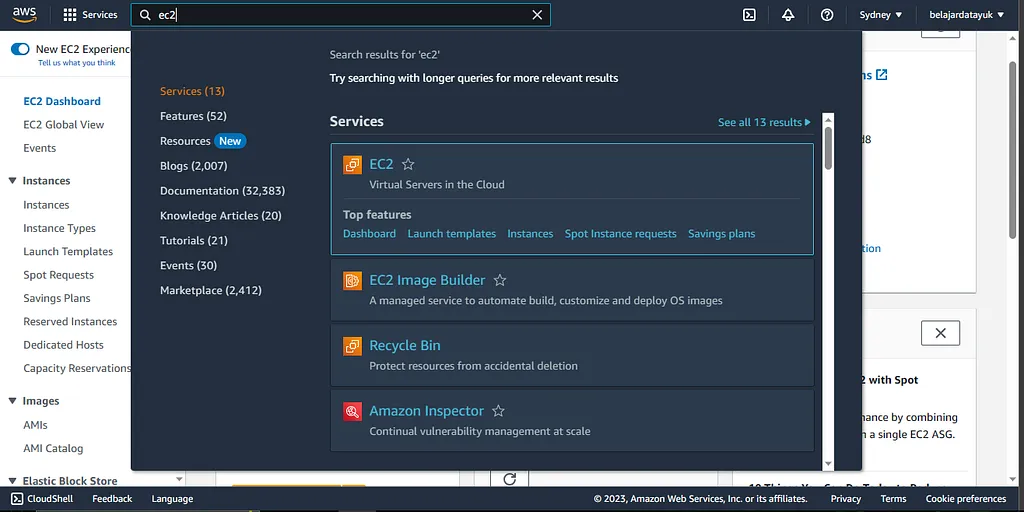Select the Events (30) category
1024x512 pixels.
[x=188, y=265]
